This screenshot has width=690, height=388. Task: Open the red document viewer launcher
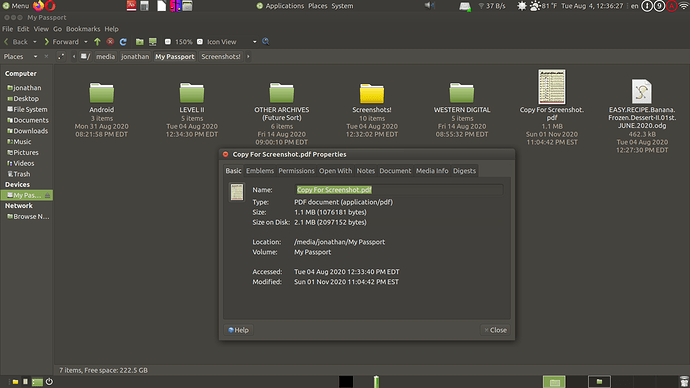tap(131, 6)
